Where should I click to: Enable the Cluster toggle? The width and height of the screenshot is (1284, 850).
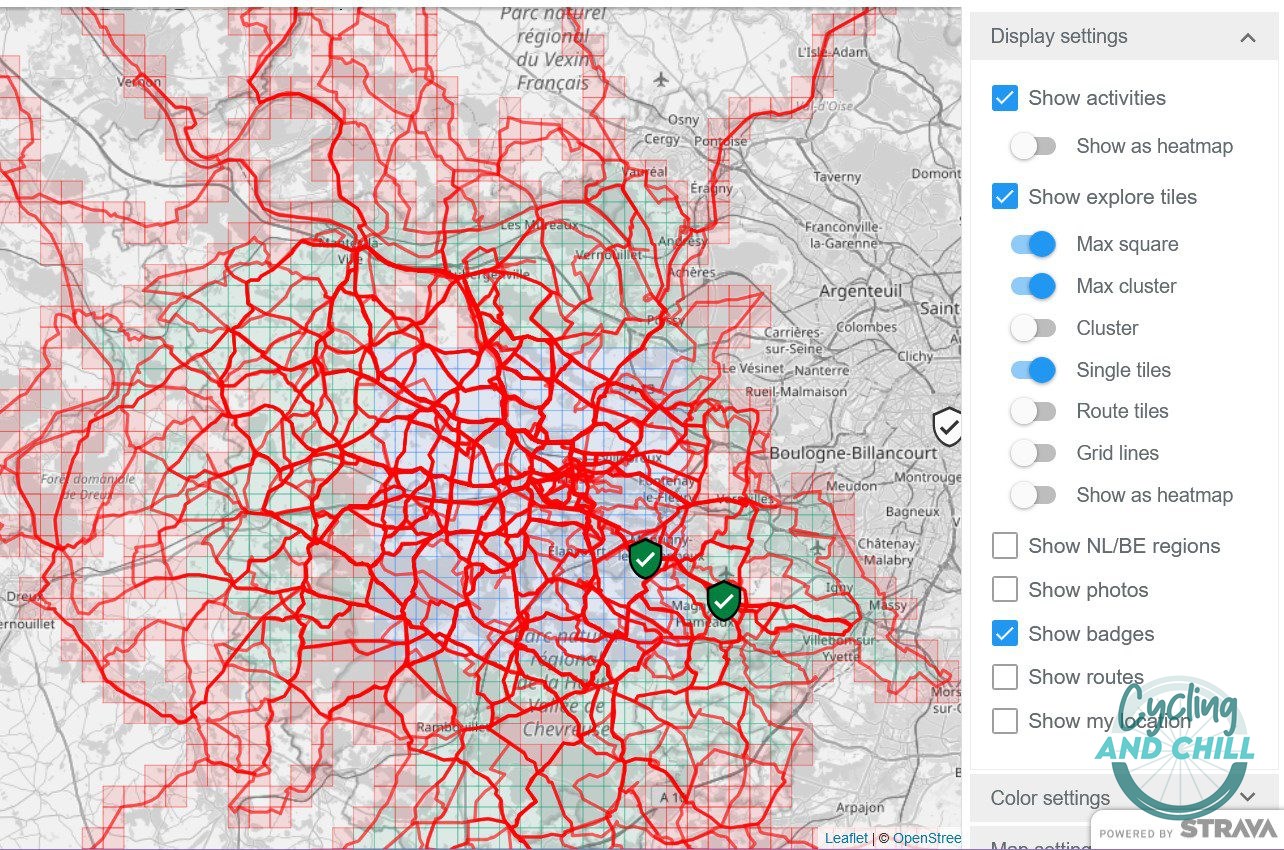point(1034,328)
